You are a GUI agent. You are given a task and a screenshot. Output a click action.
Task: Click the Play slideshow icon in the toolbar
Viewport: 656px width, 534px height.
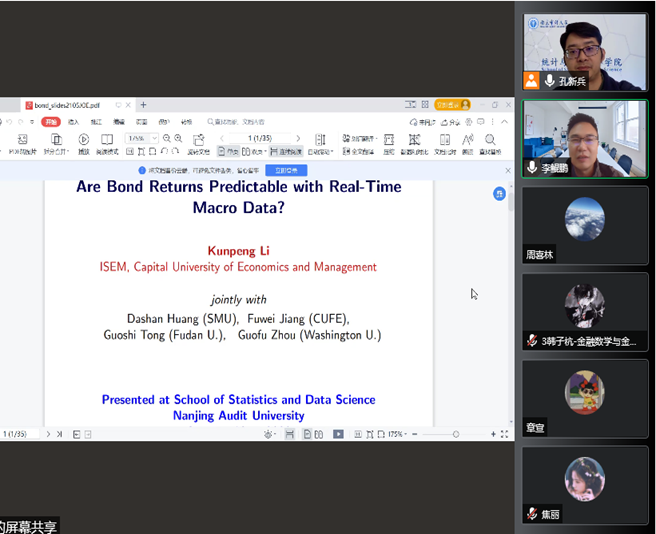(x=83, y=140)
